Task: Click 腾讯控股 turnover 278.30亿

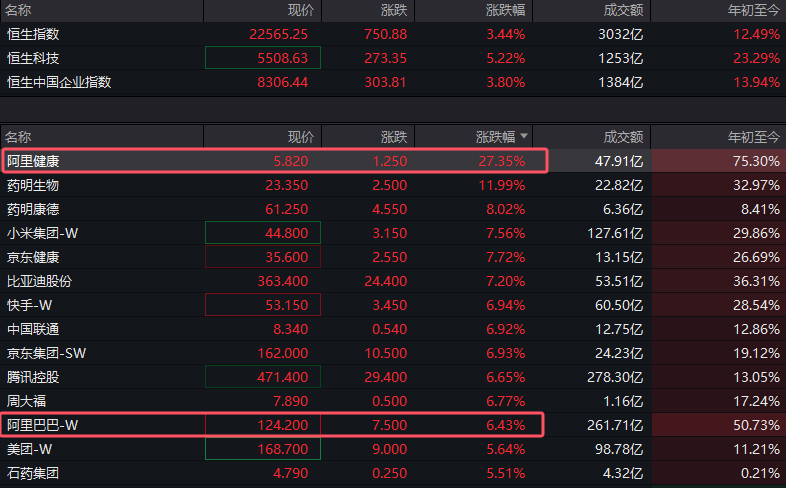Action: tap(615, 377)
